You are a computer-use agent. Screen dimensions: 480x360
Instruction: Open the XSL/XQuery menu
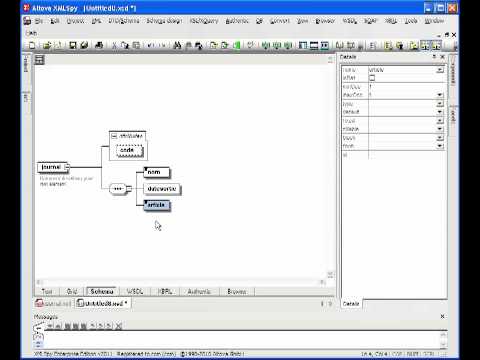[204, 21]
